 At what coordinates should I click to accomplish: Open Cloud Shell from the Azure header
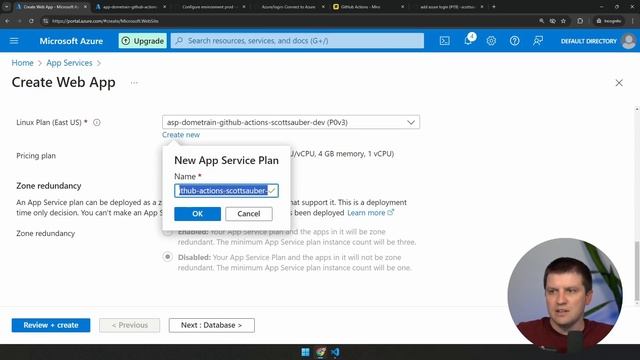[444, 41]
